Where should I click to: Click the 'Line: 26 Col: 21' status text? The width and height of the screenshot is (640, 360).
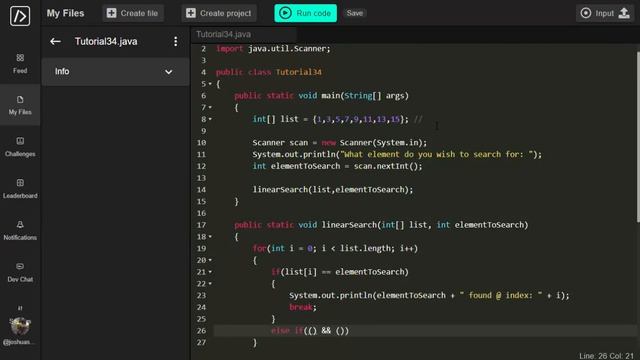pos(606,356)
